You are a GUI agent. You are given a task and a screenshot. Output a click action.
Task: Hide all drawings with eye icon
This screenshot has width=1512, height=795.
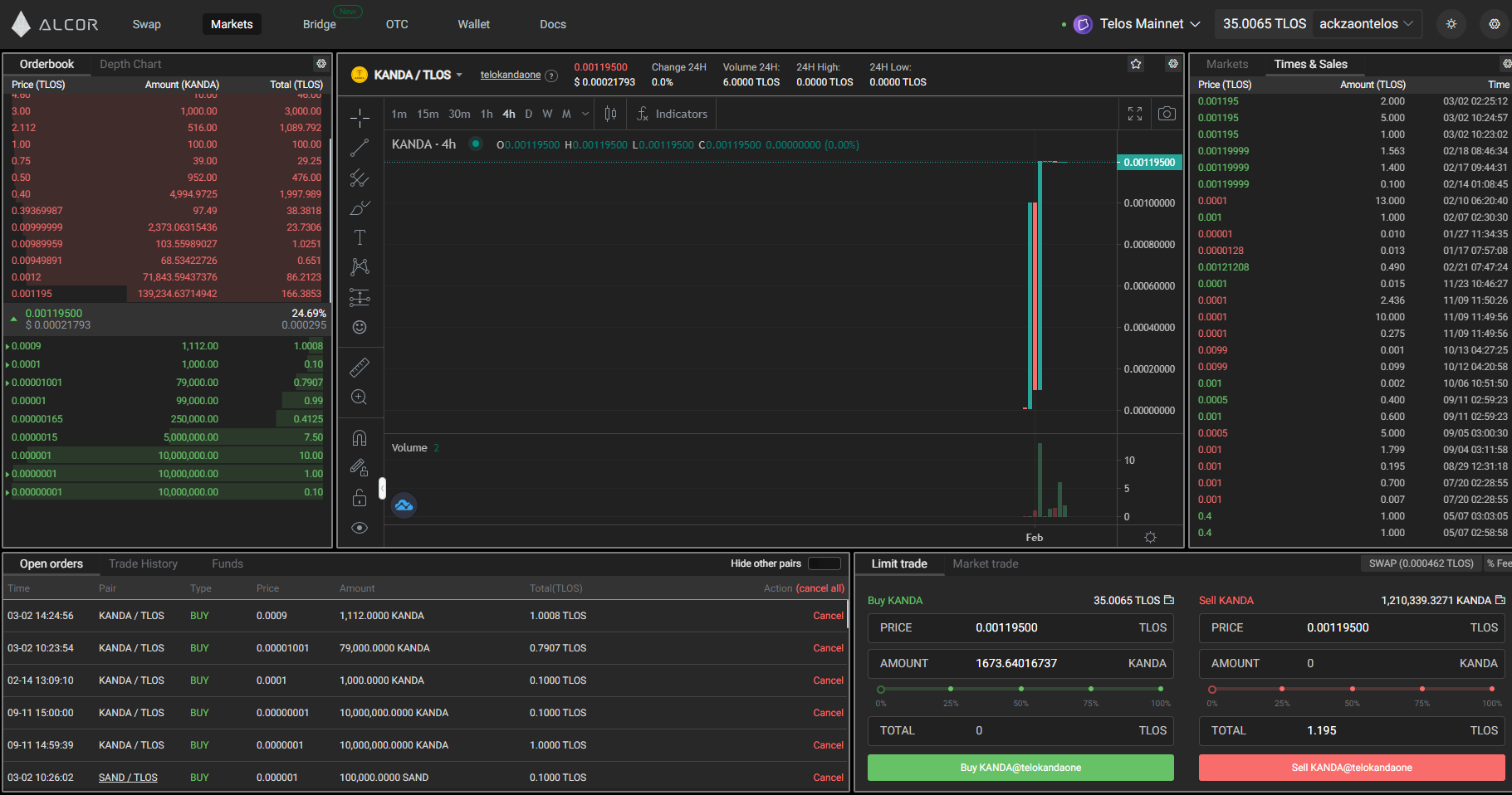coord(360,528)
